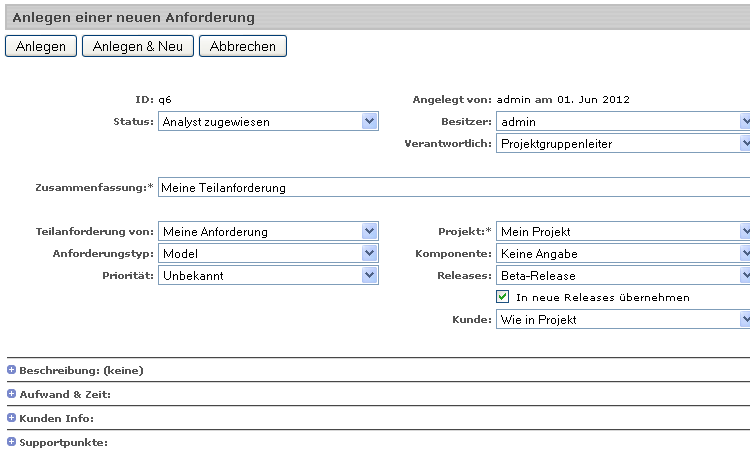Expand the Aufwand & Zeit plus icon
750x457 pixels.
click(x=12, y=394)
